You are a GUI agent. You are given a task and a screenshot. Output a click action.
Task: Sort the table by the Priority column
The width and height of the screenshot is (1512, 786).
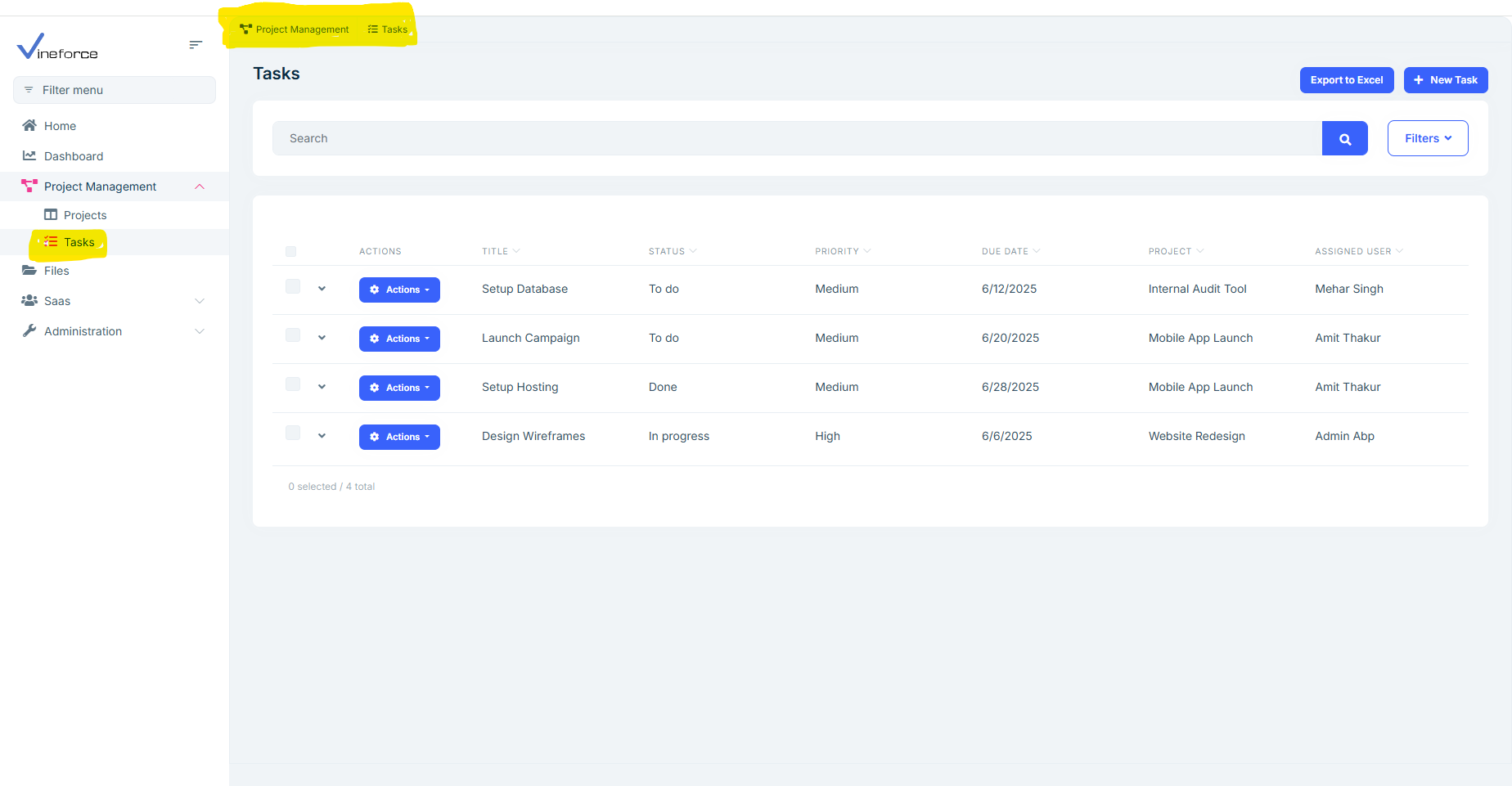click(843, 251)
